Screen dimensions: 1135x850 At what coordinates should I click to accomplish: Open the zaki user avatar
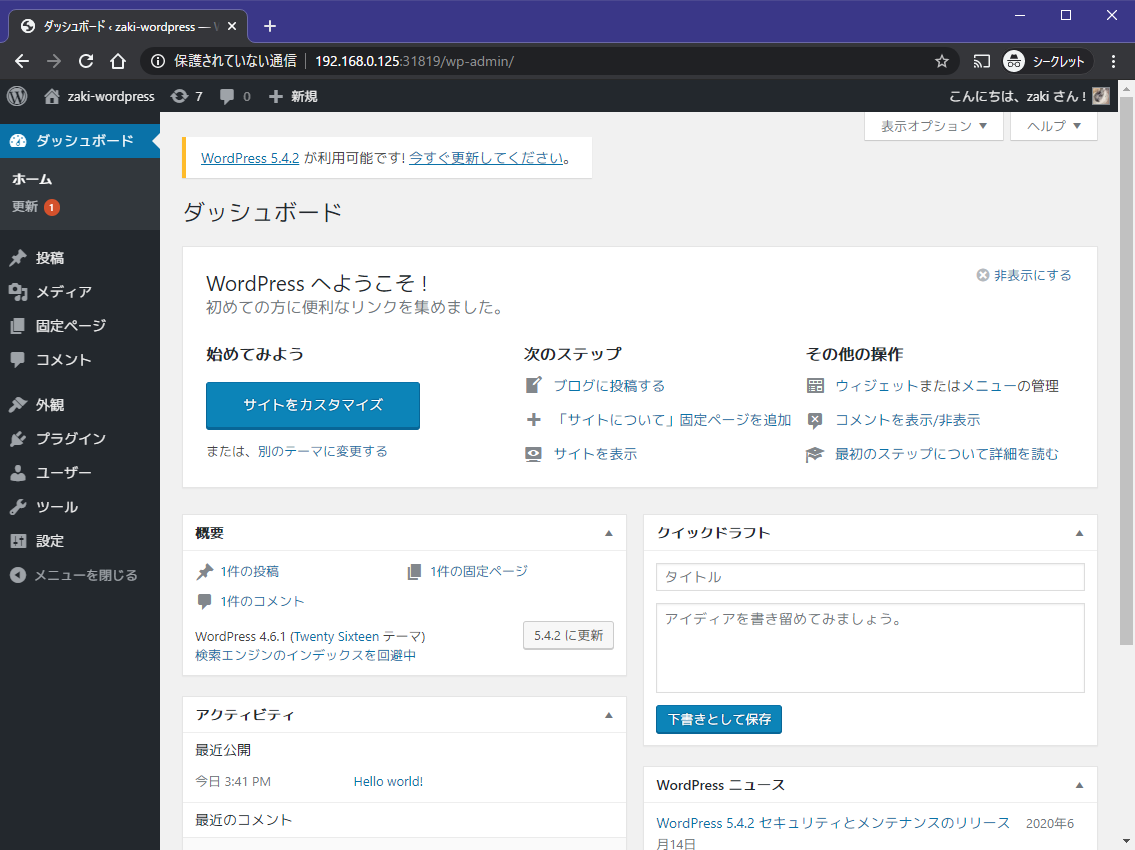pos(1100,96)
